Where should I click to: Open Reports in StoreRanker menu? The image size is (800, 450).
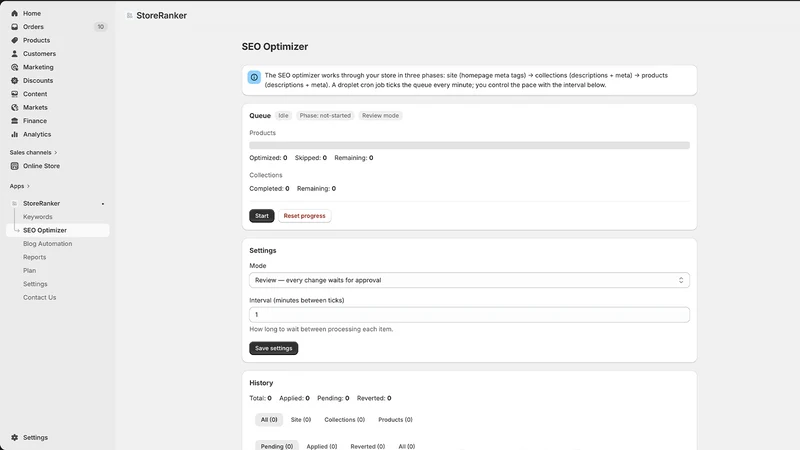point(34,257)
